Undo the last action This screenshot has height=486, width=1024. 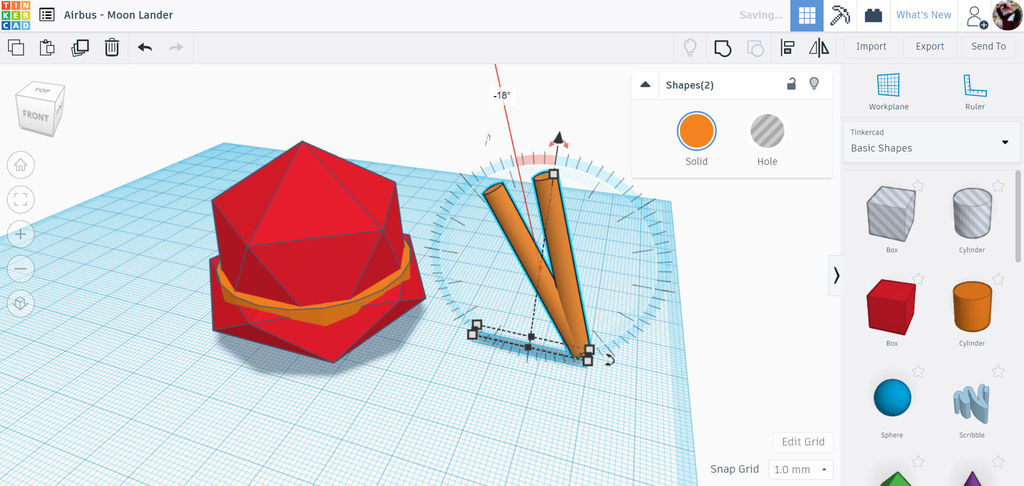145,47
